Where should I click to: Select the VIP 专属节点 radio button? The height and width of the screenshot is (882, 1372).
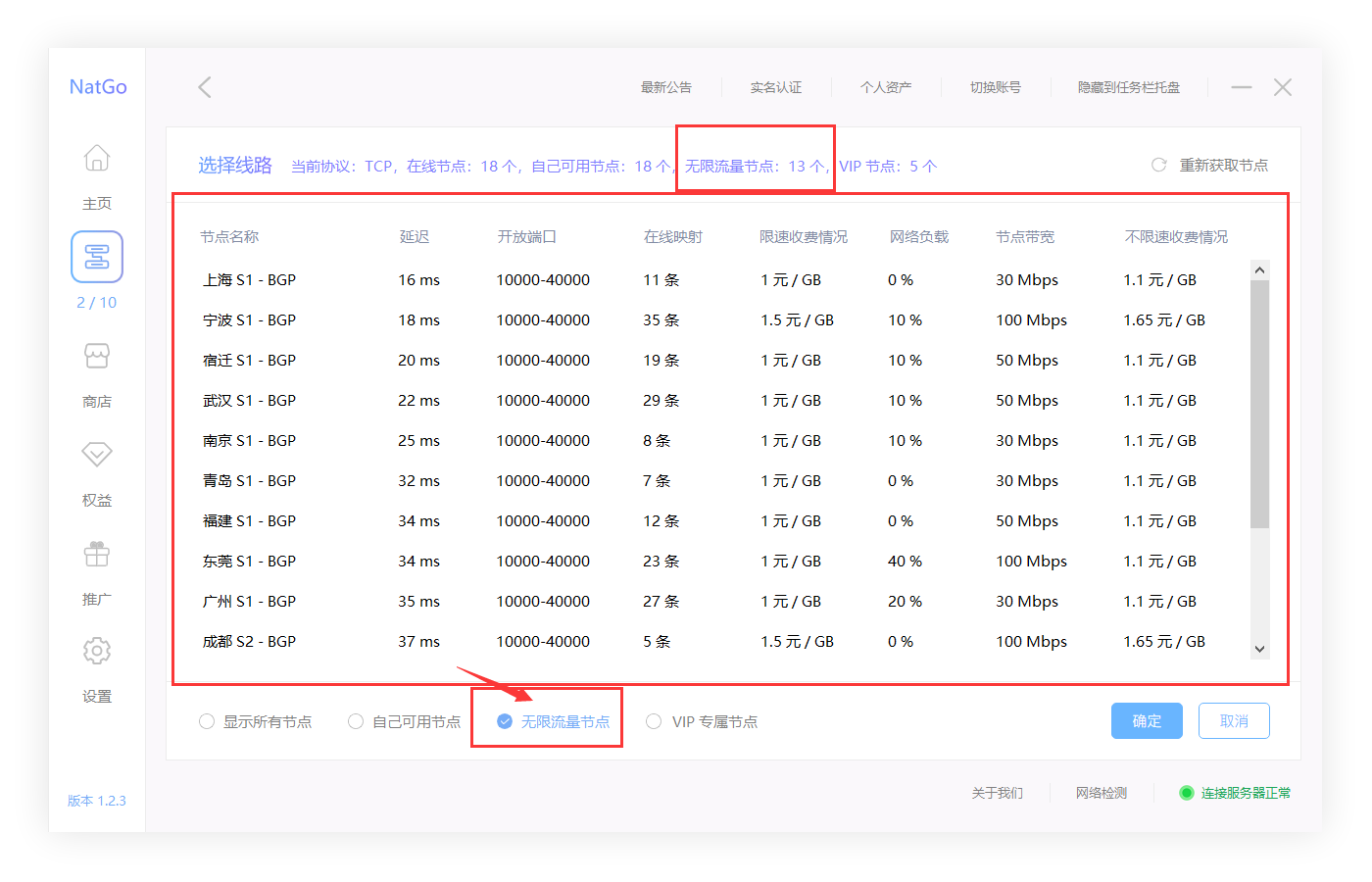coord(654,721)
